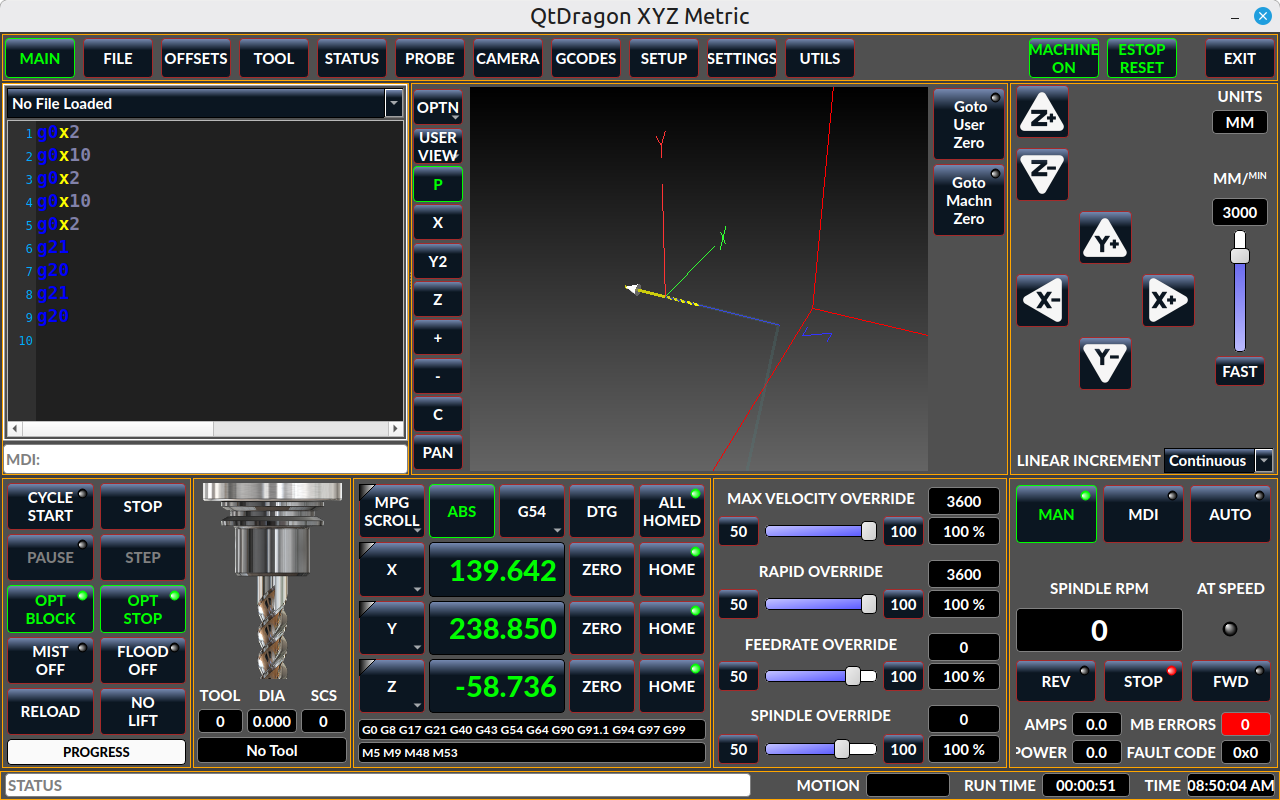Jog right using X+ arrow icon
This screenshot has height=800, width=1280.
1168,301
